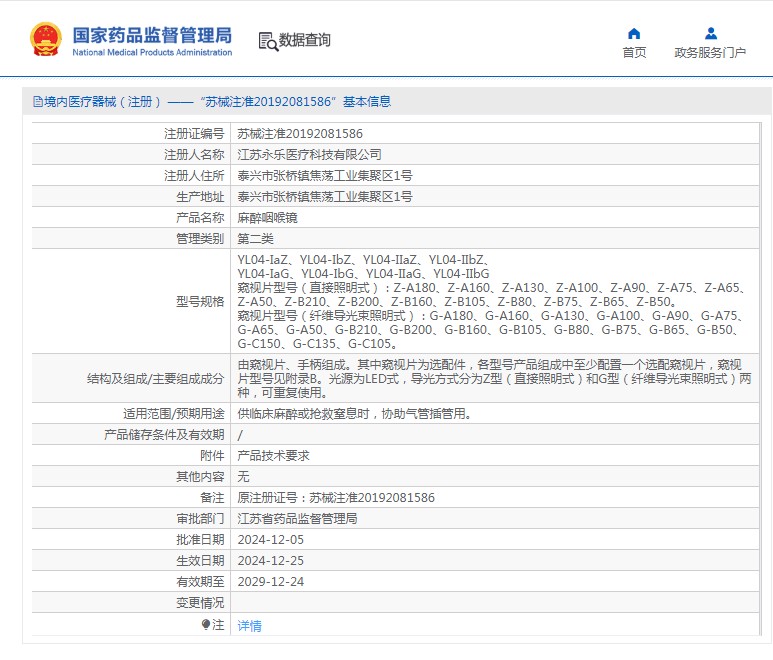Open the 数据查询 text label
This screenshot has width=773, height=660.
(x=304, y=41)
